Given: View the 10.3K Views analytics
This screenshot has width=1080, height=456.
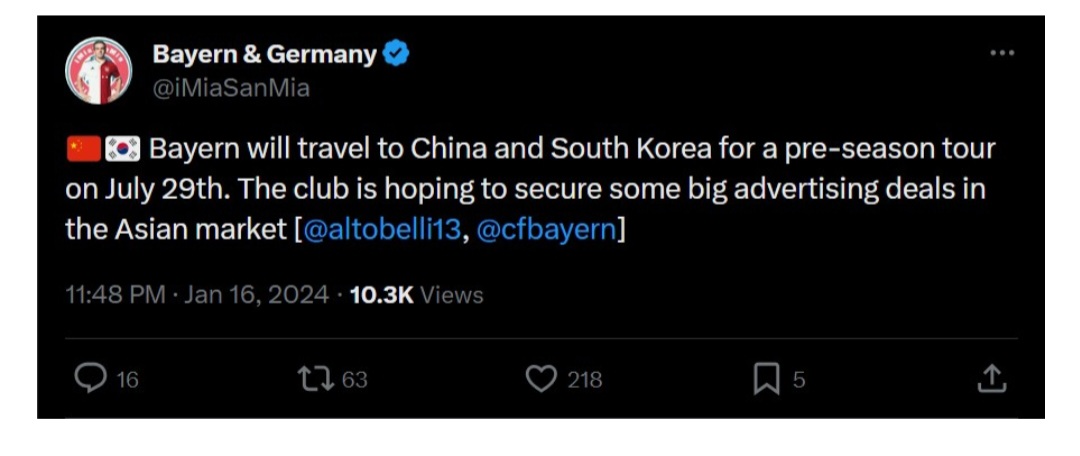Looking at the screenshot, I should tap(416, 295).
